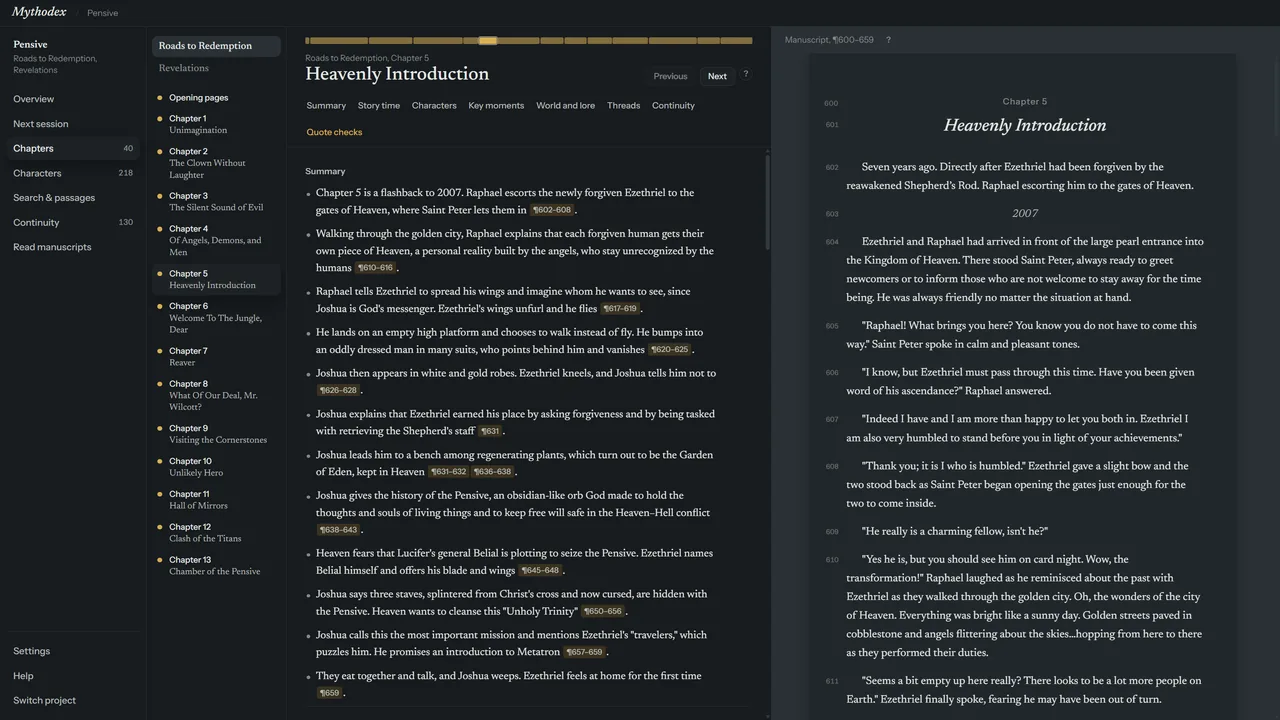Open the Continuity tab in chapter view
Screen dimensions: 1280x720
673,105
